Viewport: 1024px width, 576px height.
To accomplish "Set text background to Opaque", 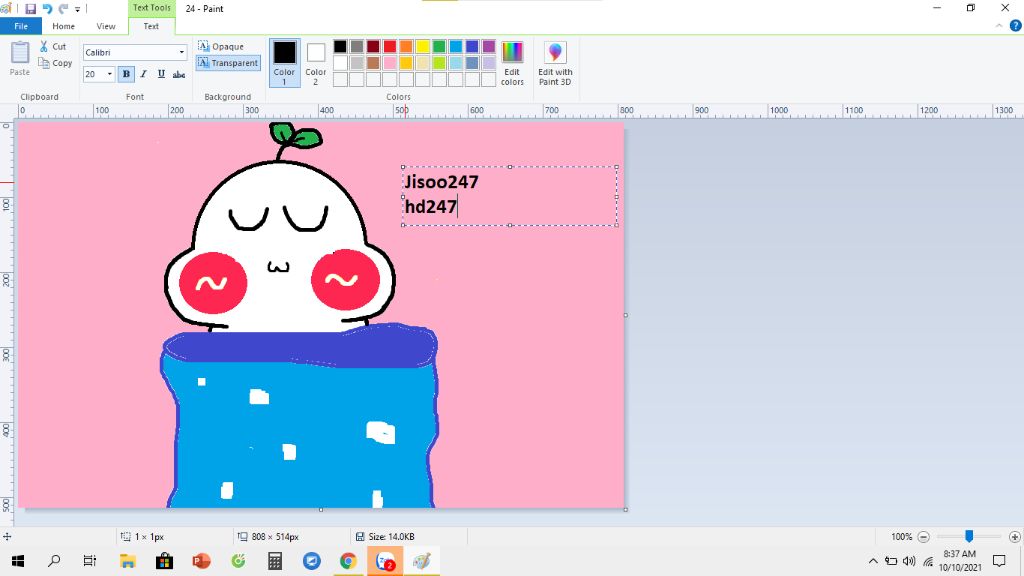I will click(221, 46).
